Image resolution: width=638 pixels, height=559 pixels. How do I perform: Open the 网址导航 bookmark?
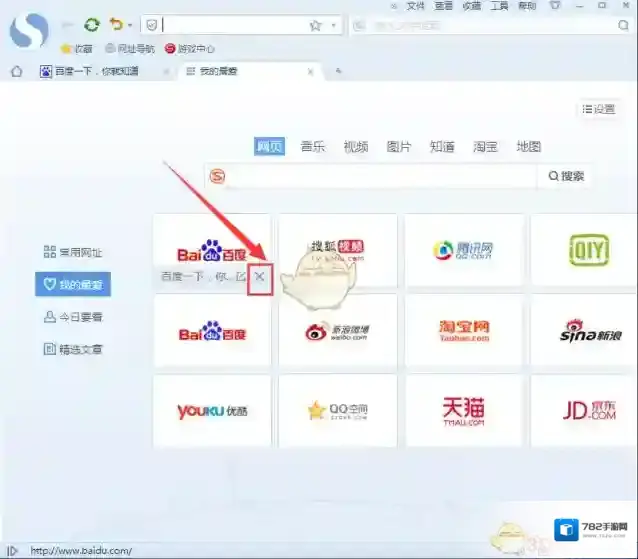point(130,49)
